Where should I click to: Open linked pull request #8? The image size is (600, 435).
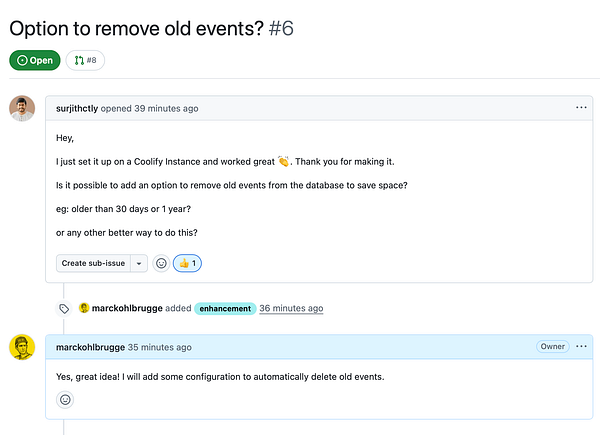(85, 60)
